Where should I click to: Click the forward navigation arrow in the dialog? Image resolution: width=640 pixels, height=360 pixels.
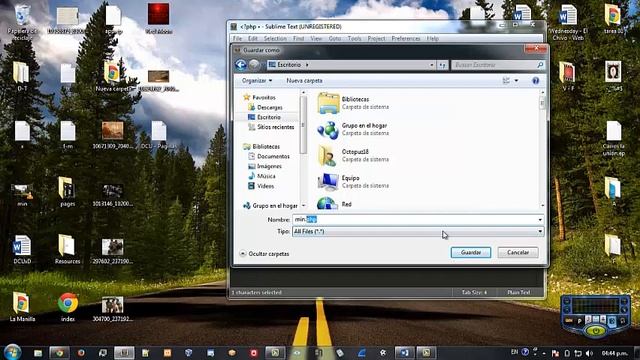click(x=254, y=65)
